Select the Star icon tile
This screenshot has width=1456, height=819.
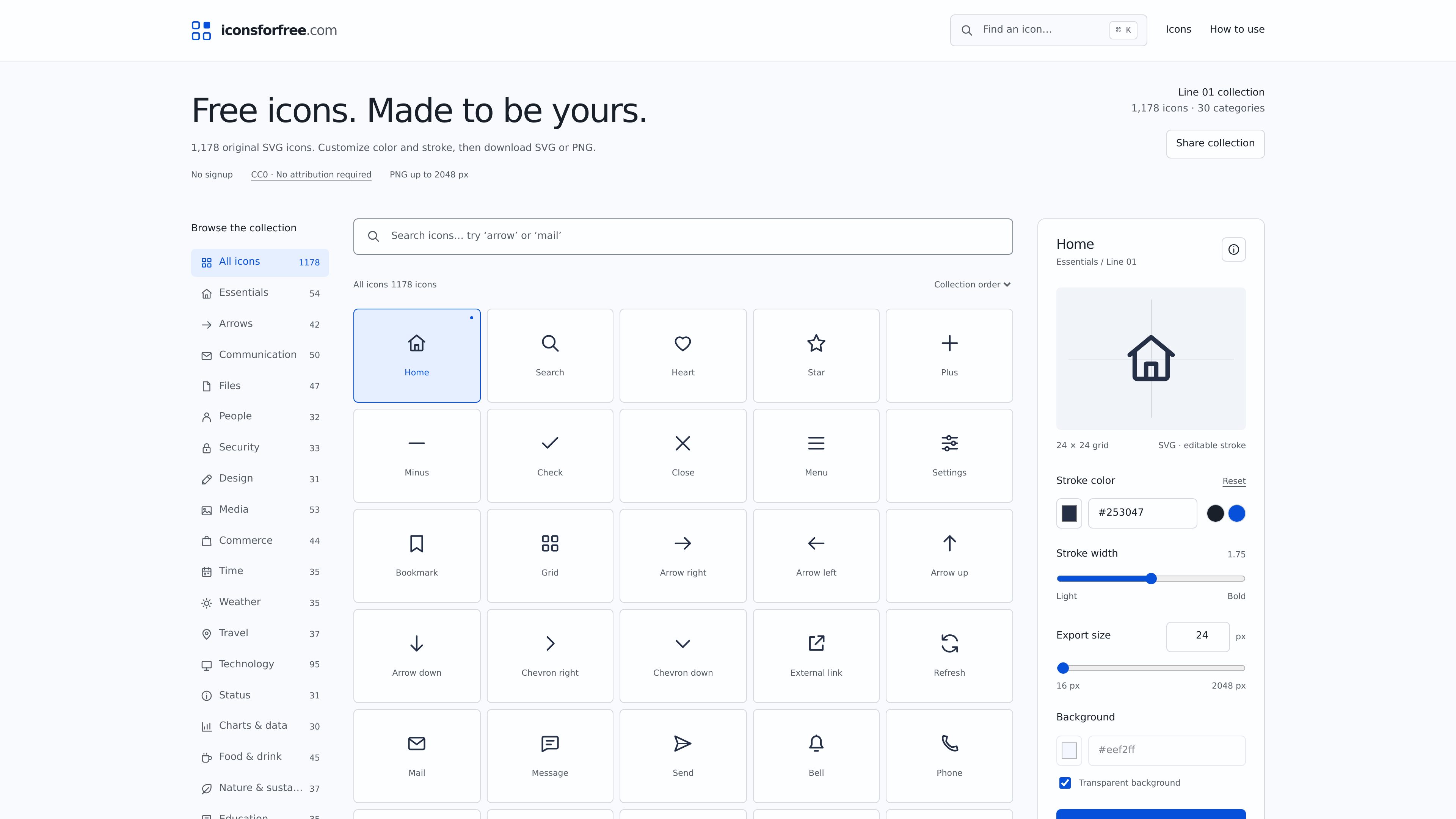coord(816,356)
